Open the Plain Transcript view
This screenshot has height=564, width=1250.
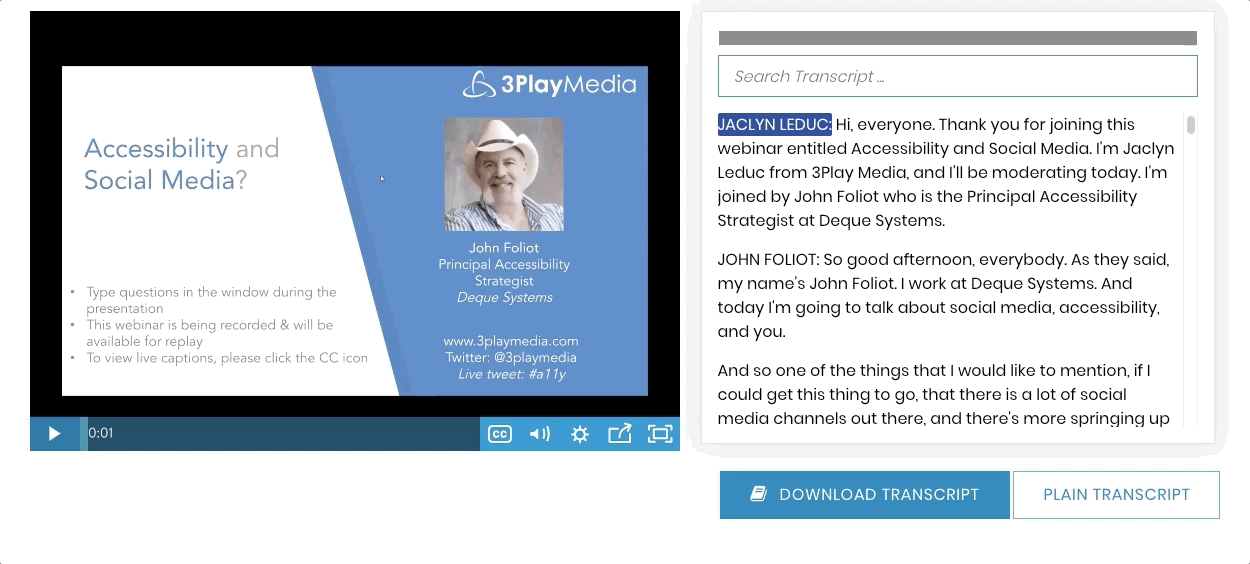tap(1116, 494)
